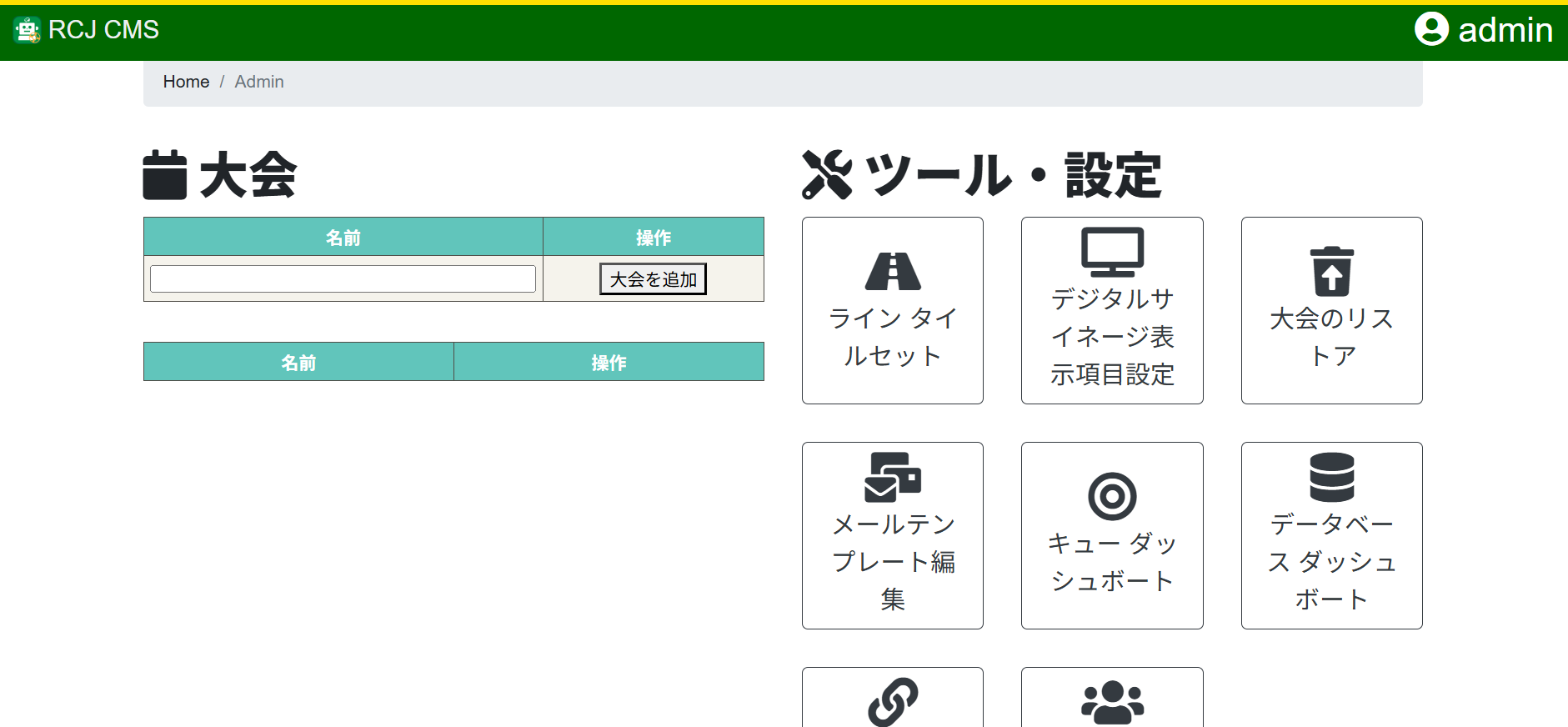The width and height of the screenshot is (1568, 727).
Task: Click the database stack icon
Action: pyautogui.click(x=1332, y=477)
